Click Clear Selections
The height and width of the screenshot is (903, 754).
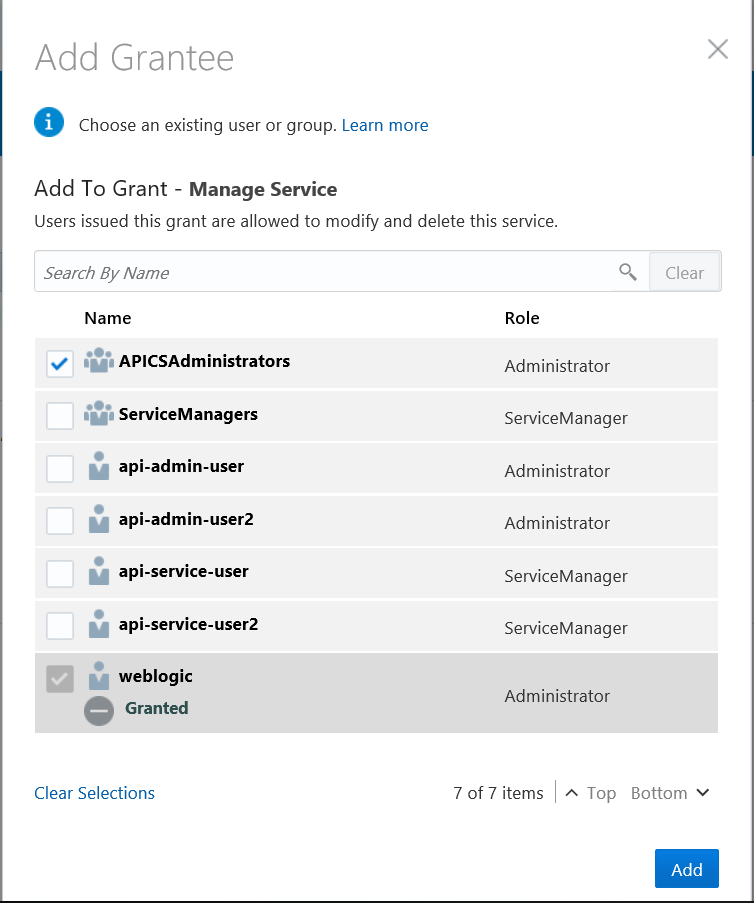pyautogui.click(x=94, y=792)
